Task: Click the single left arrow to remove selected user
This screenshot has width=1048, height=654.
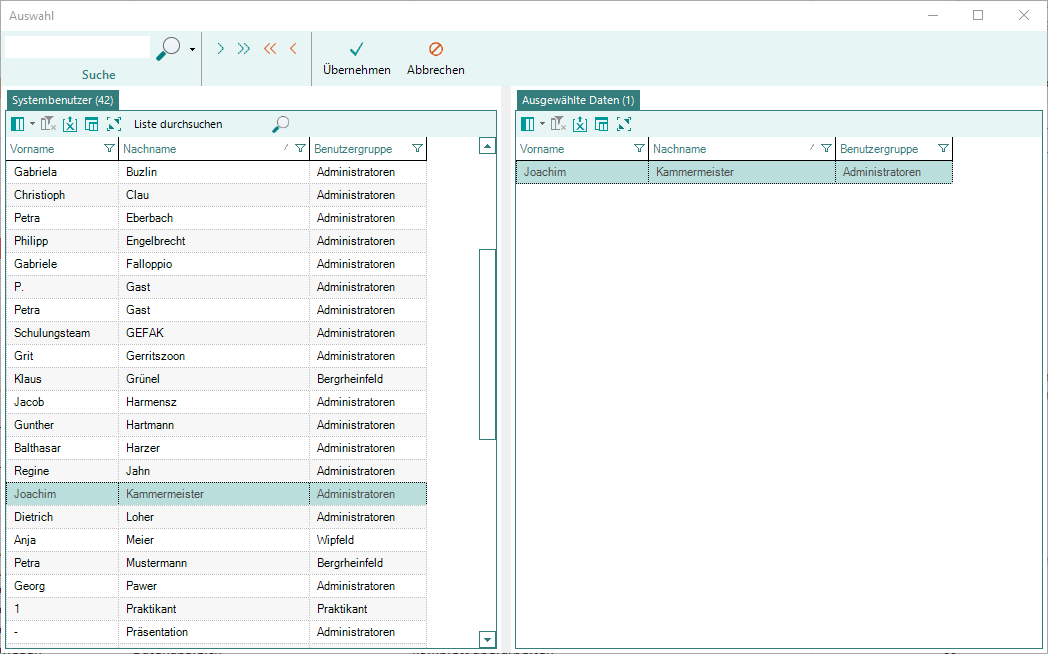Action: click(x=293, y=48)
